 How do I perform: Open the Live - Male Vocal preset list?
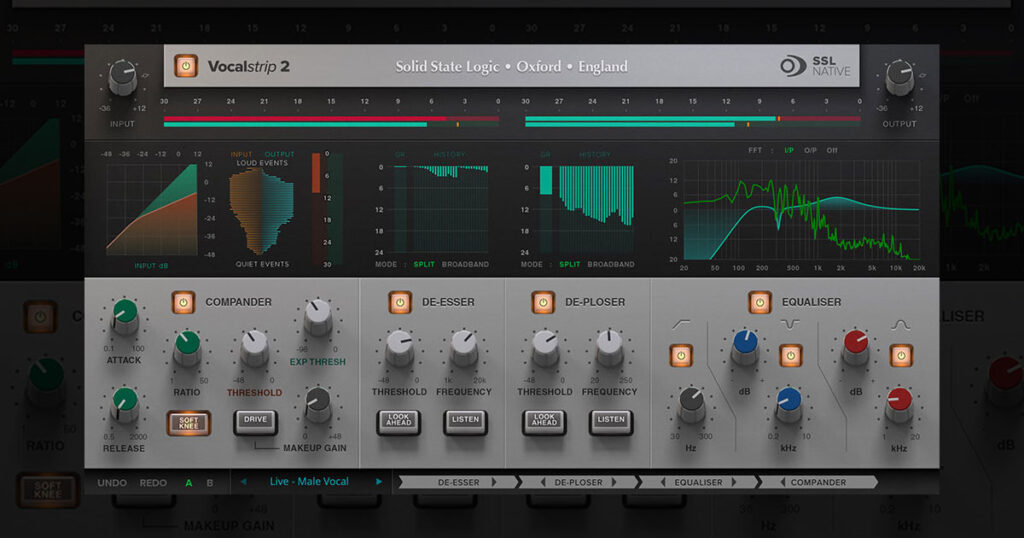[309, 482]
